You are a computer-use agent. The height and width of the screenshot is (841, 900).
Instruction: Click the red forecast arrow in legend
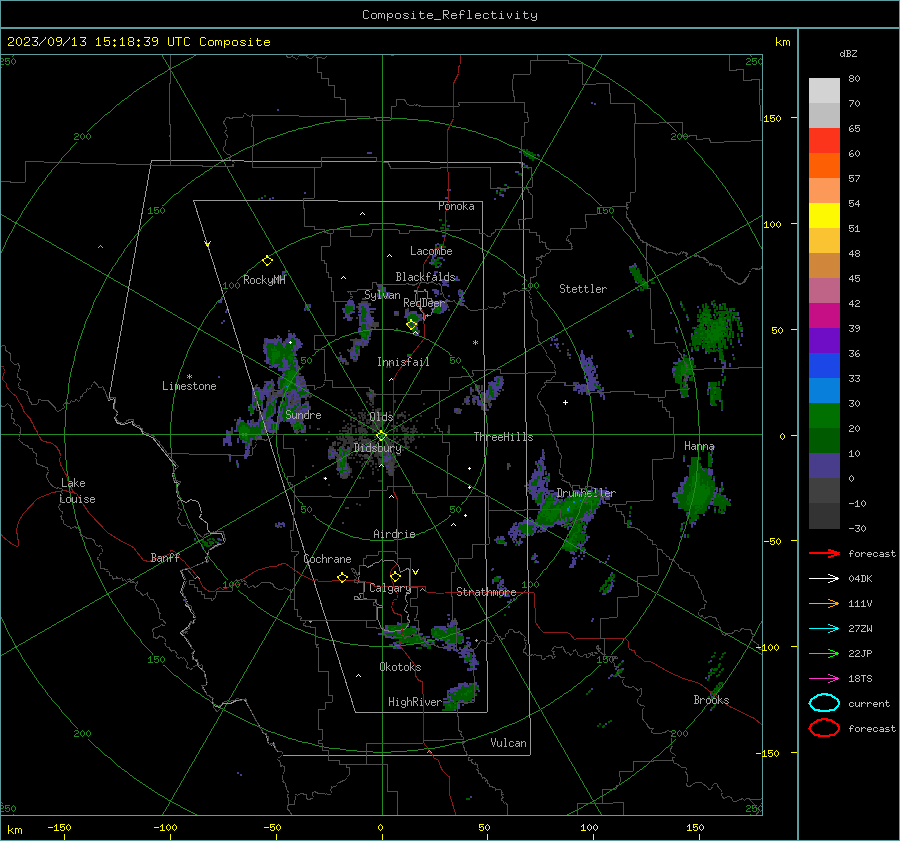(824, 553)
